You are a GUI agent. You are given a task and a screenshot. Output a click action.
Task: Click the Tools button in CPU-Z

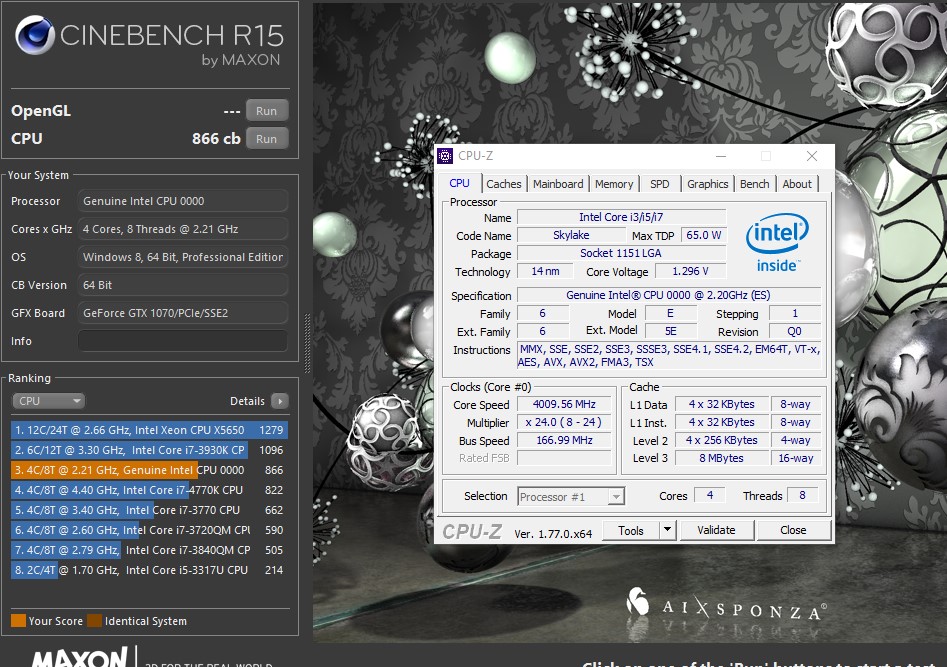coord(631,530)
